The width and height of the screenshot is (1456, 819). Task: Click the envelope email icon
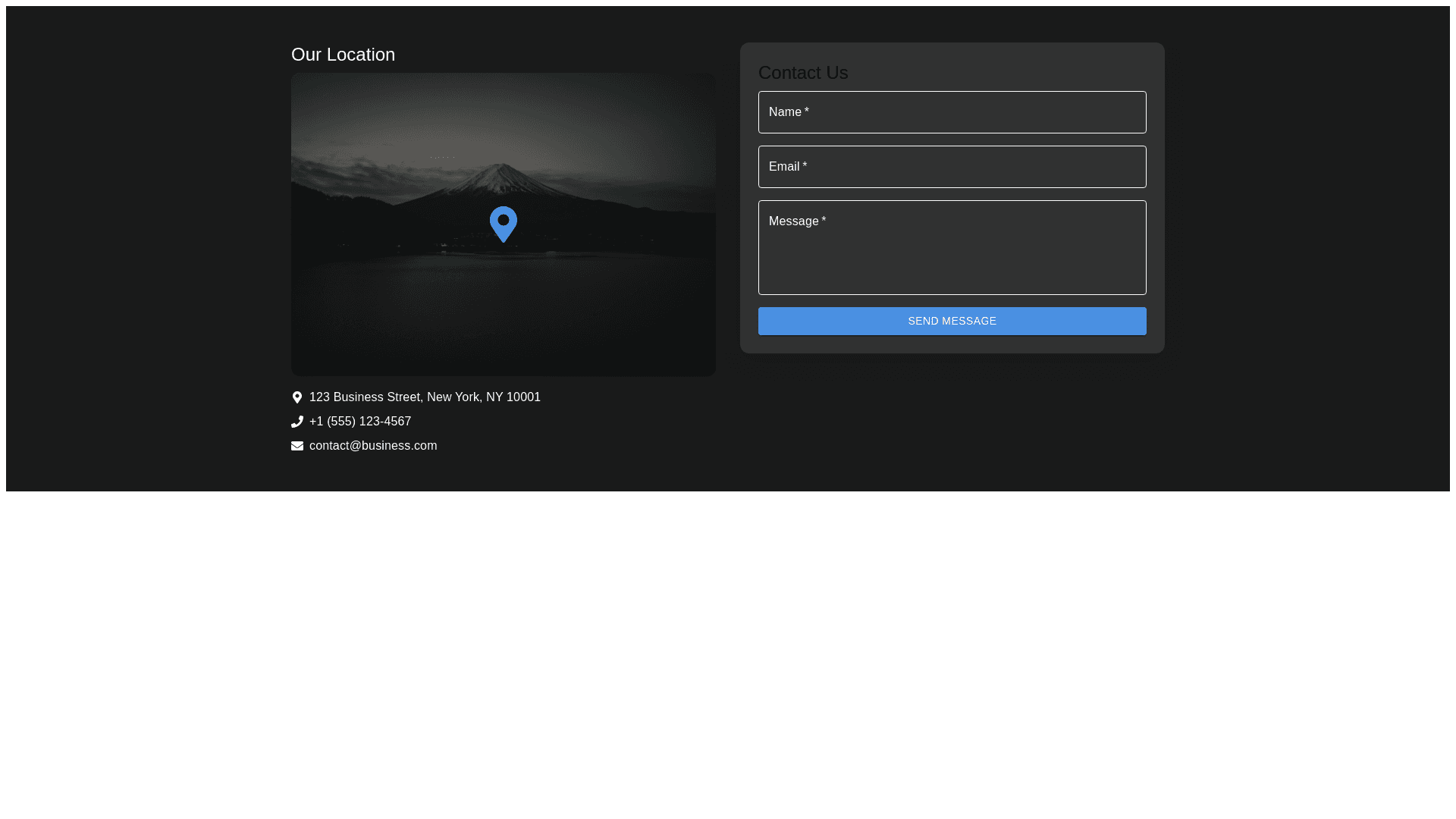[x=297, y=446]
